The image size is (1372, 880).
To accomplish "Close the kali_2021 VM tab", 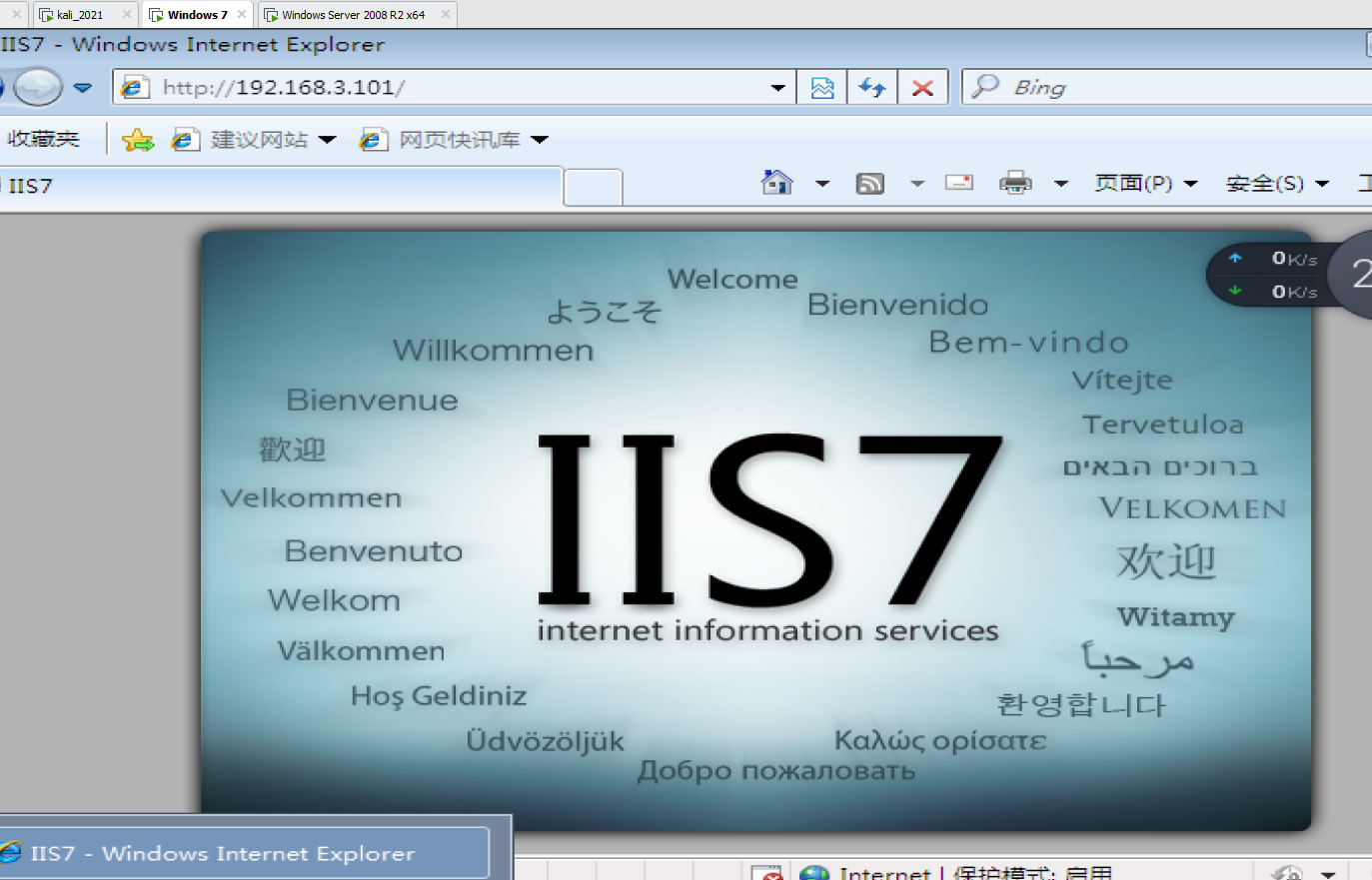I will click(x=126, y=15).
